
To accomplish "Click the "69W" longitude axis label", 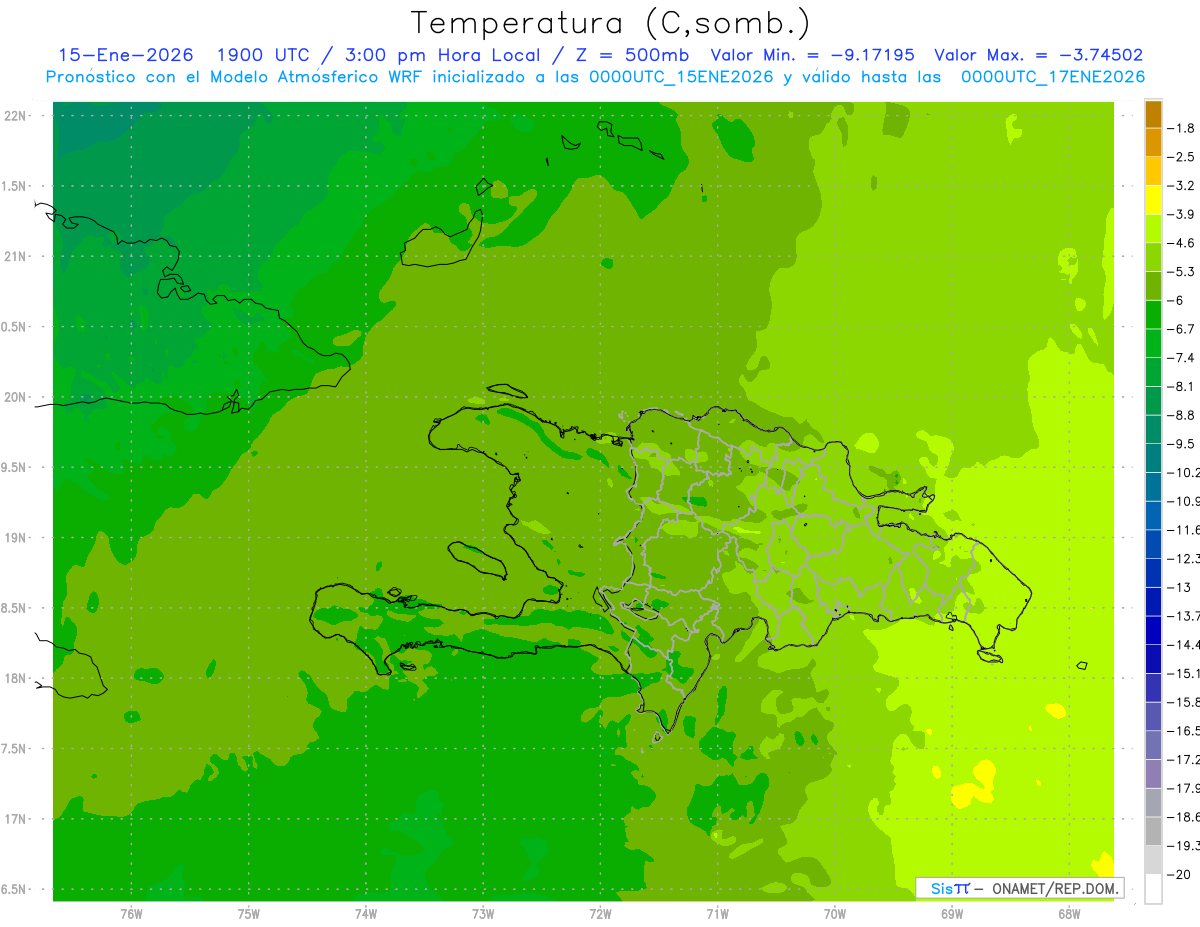I will [951, 913].
